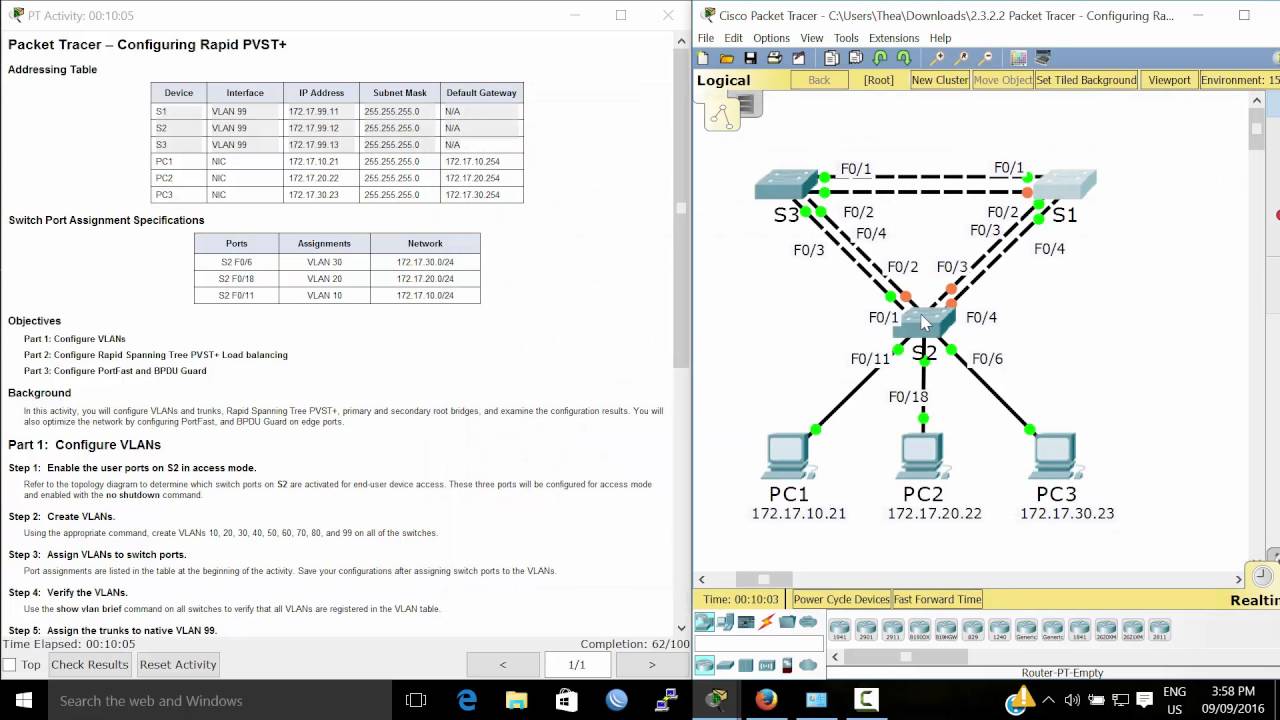Click the PC2 computer icon
The width and height of the screenshot is (1280, 720).
(922, 456)
